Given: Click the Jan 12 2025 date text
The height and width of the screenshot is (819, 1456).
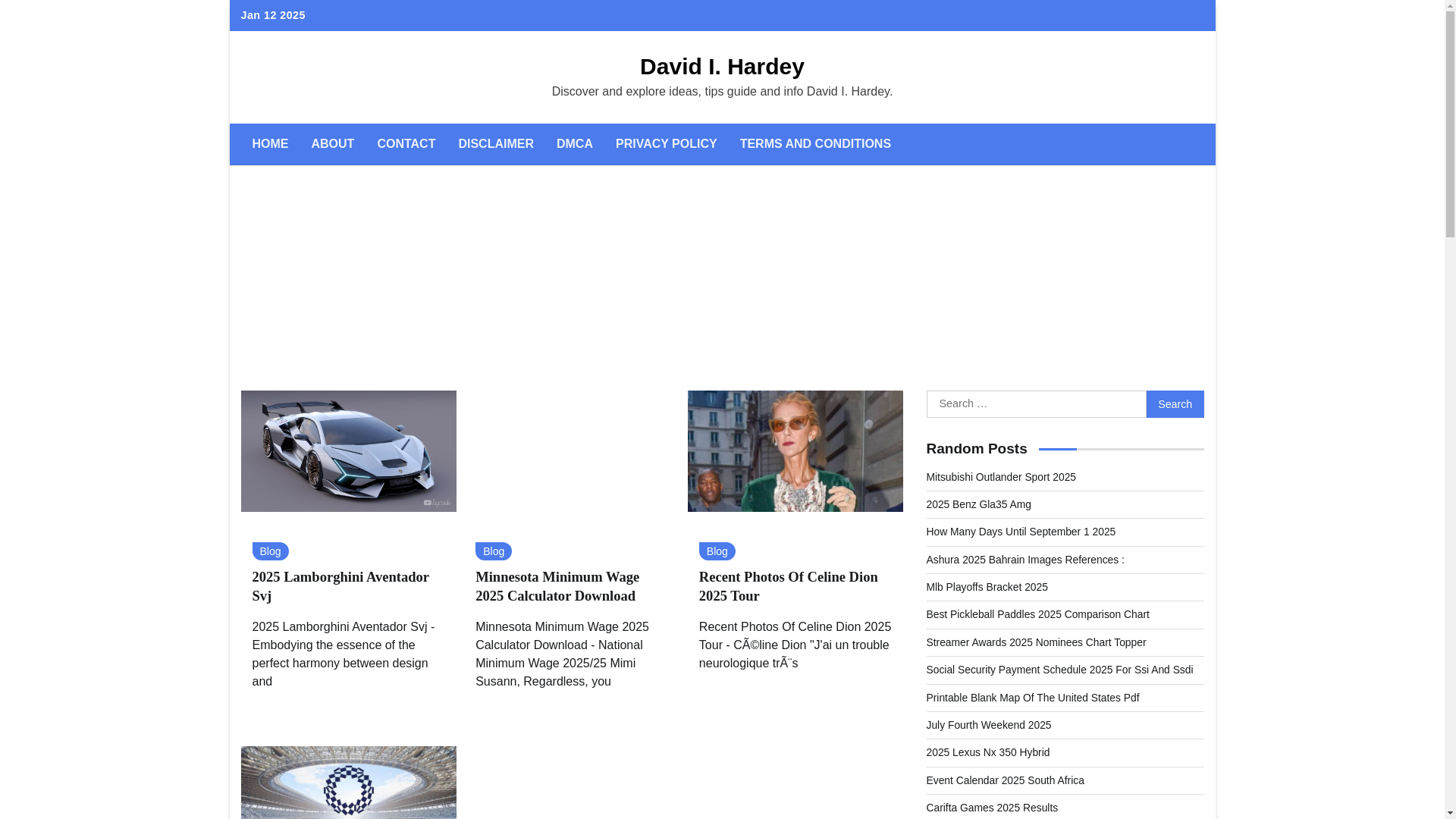Looking at the screenshot, I should pyautogui.click(x=273, y=15).
